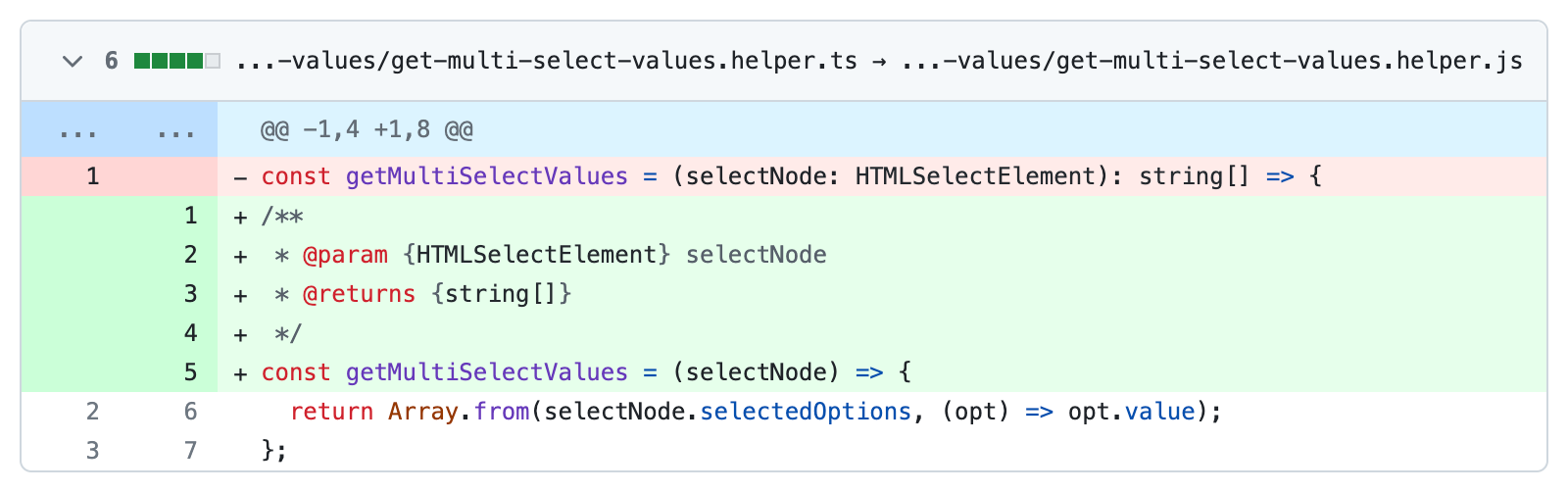Click HTMLSelectElement type in the deleted line
1568x492 pixels.
click(x=974, y=176)
